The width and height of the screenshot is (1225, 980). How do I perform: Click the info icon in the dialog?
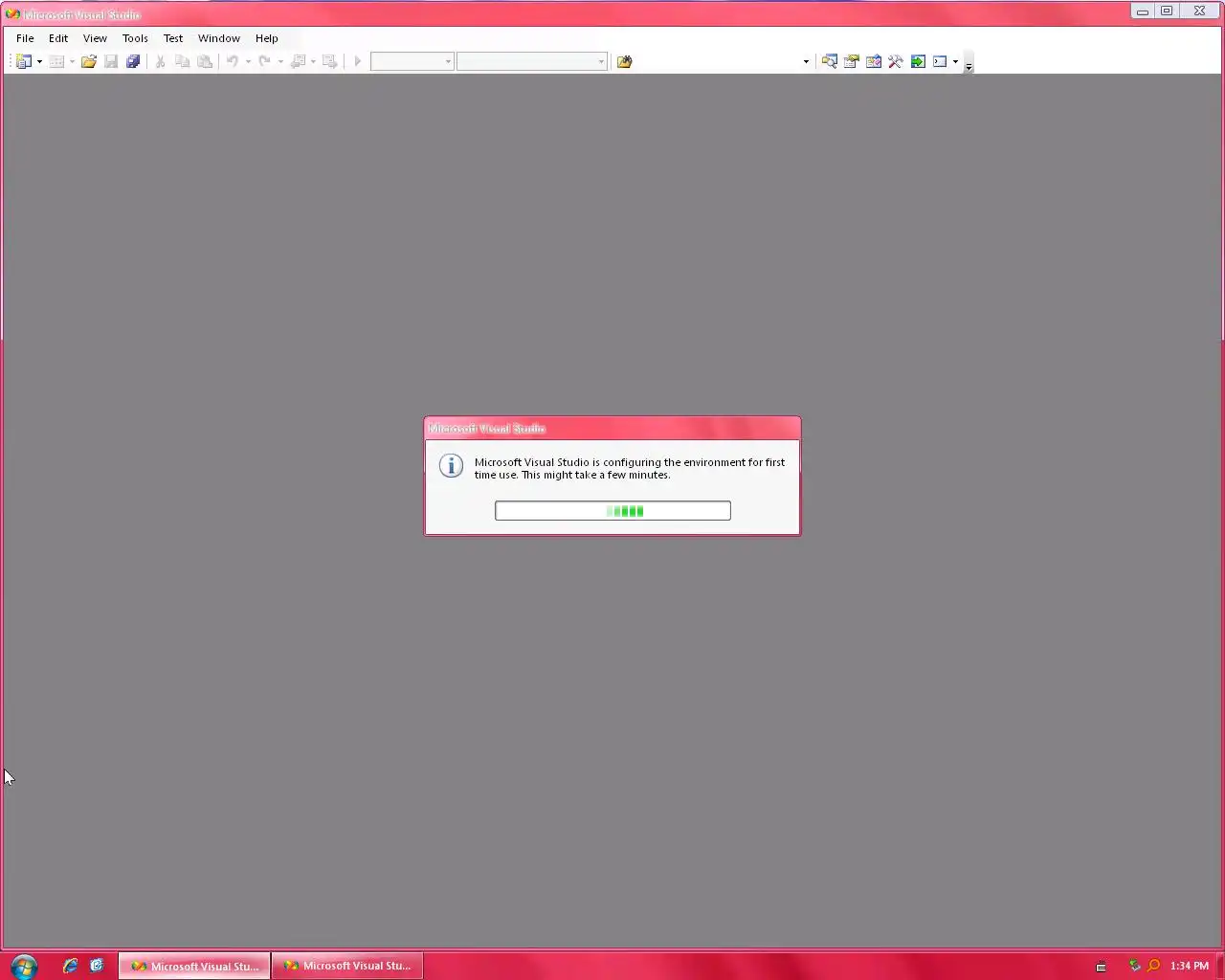[451, 466]
